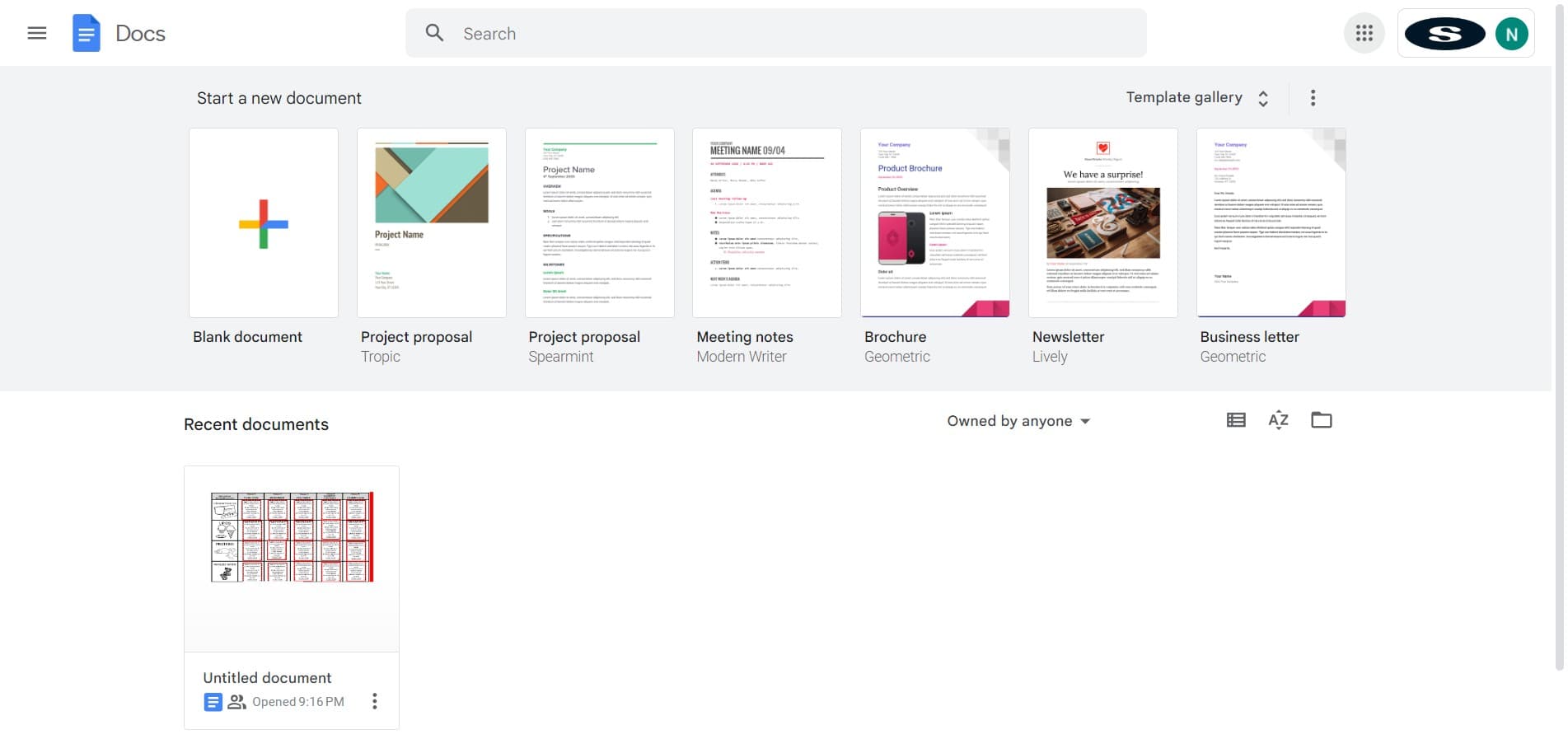The height and width of the screenshot is (739, 1568).
Task: Switch to list view
Action: [1235, 420]
